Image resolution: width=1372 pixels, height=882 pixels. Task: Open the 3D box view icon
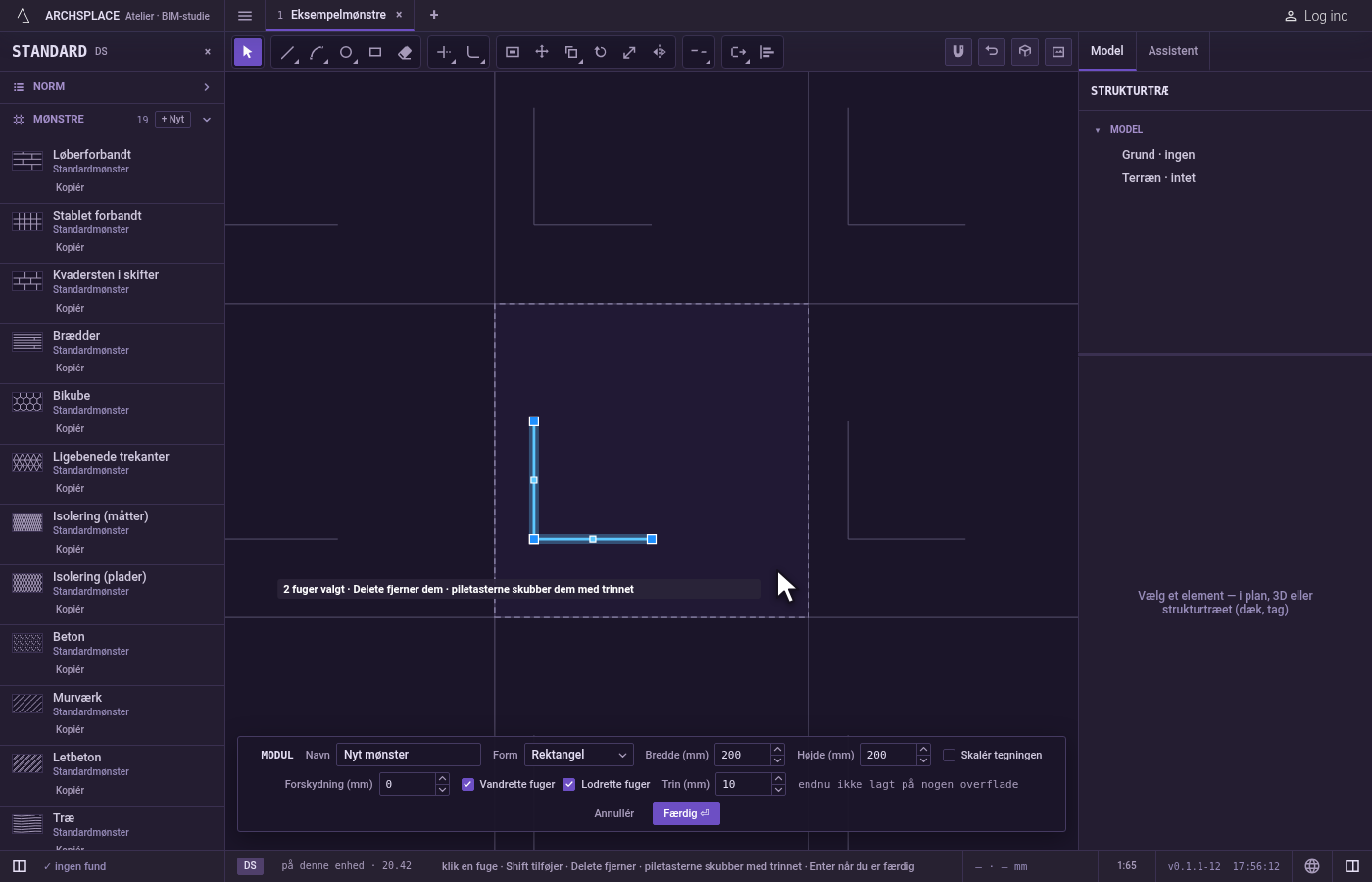[x=1025, y=51]
